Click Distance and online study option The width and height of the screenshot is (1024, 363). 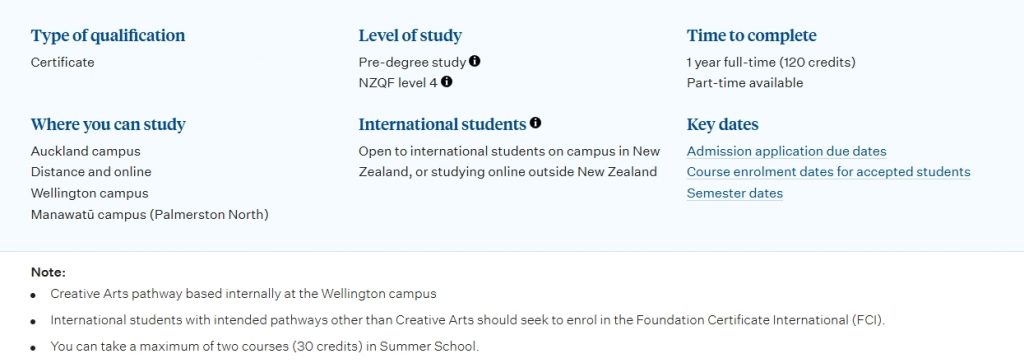click(x=91, y=172)
